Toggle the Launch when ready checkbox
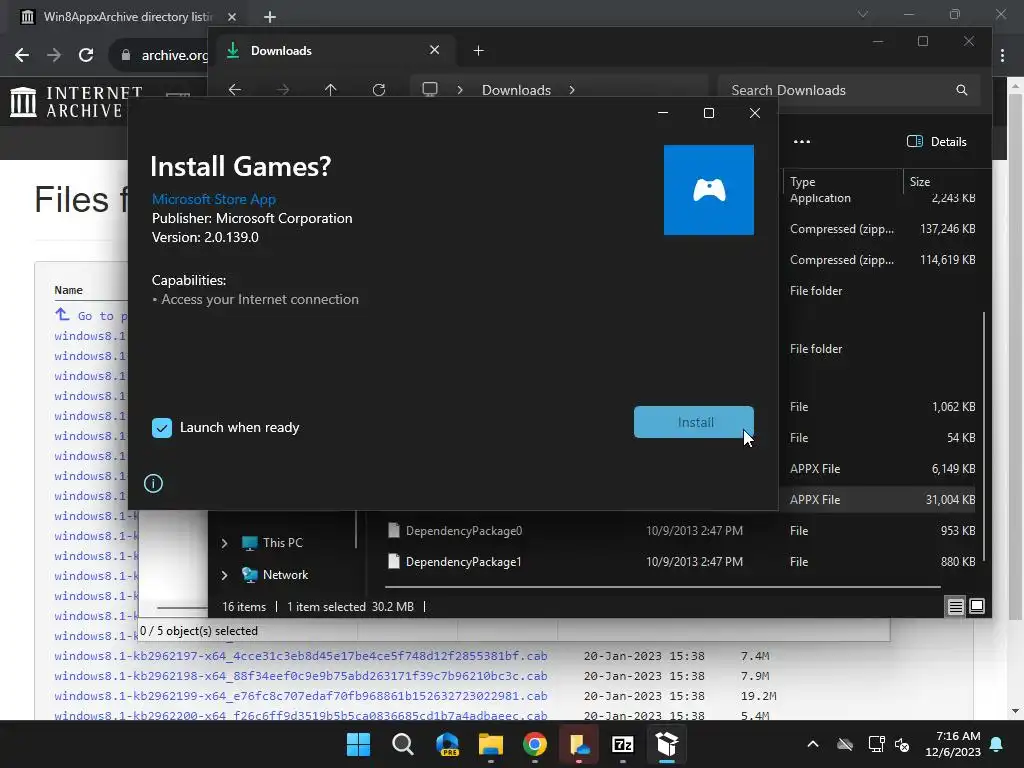1024x768 pixels. point(162,428)
